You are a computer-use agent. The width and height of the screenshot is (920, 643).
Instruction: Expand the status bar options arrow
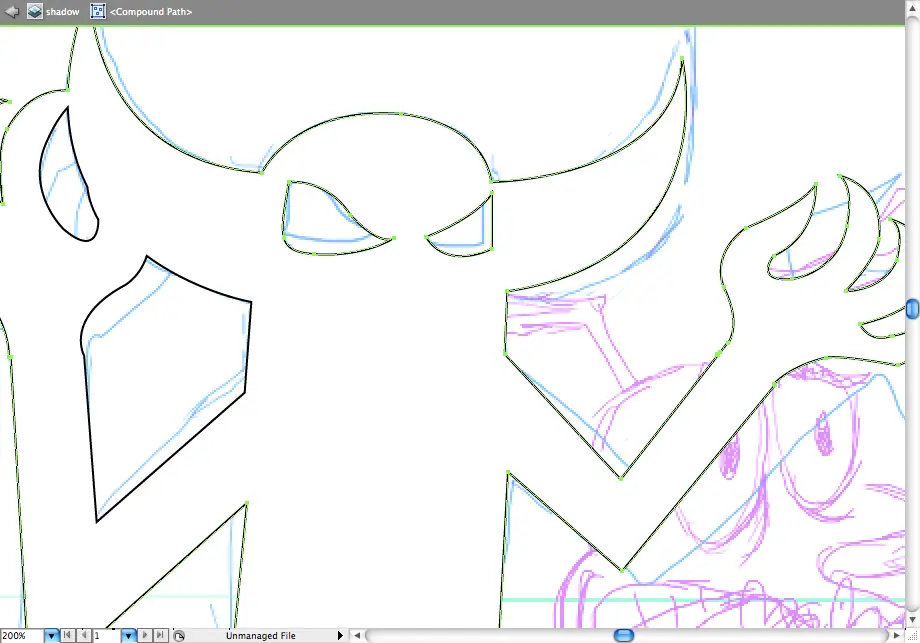pyautogui.click(x=340, y=635)
